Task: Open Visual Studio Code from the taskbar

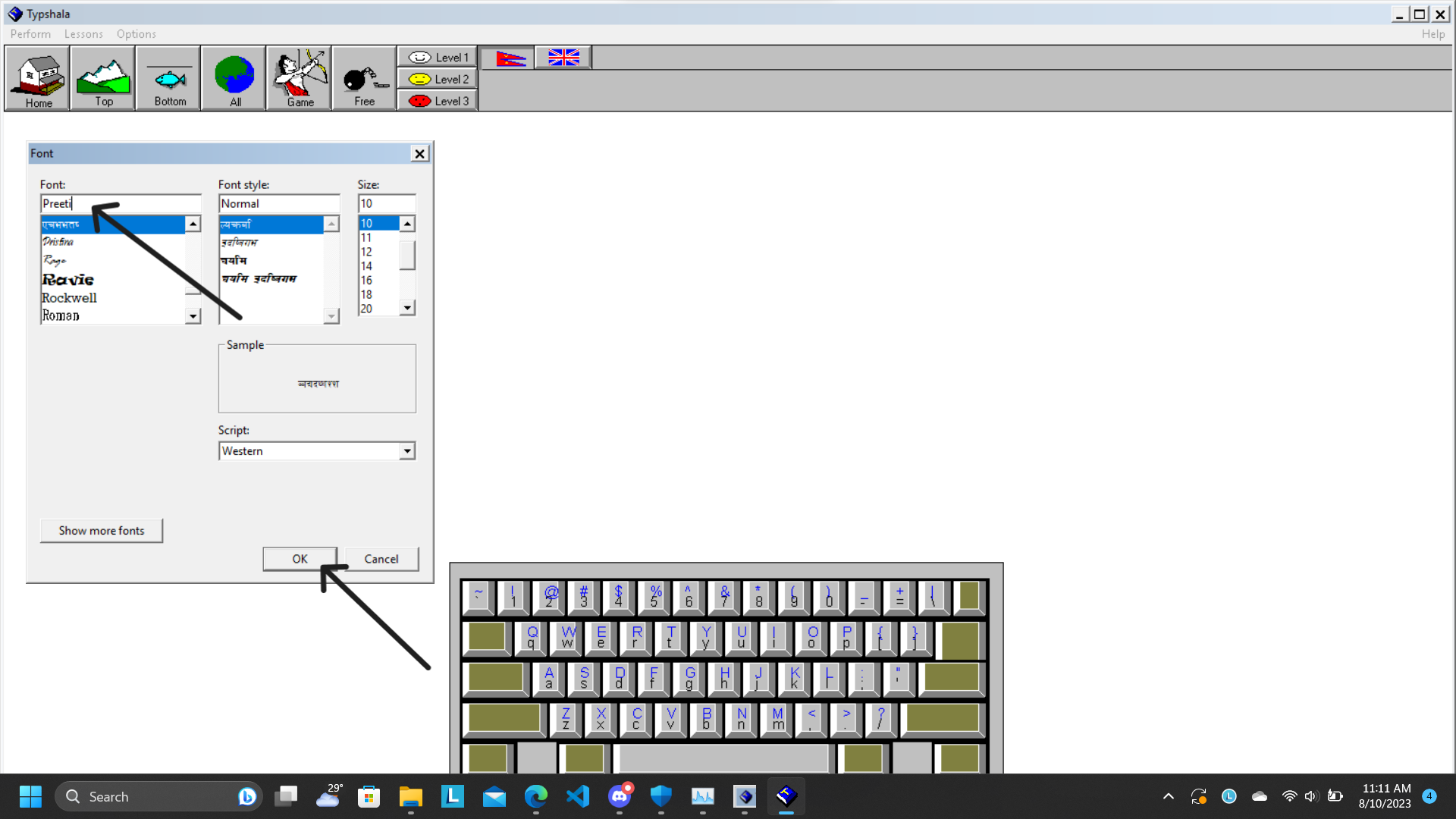Action: (x=578, y=796)
